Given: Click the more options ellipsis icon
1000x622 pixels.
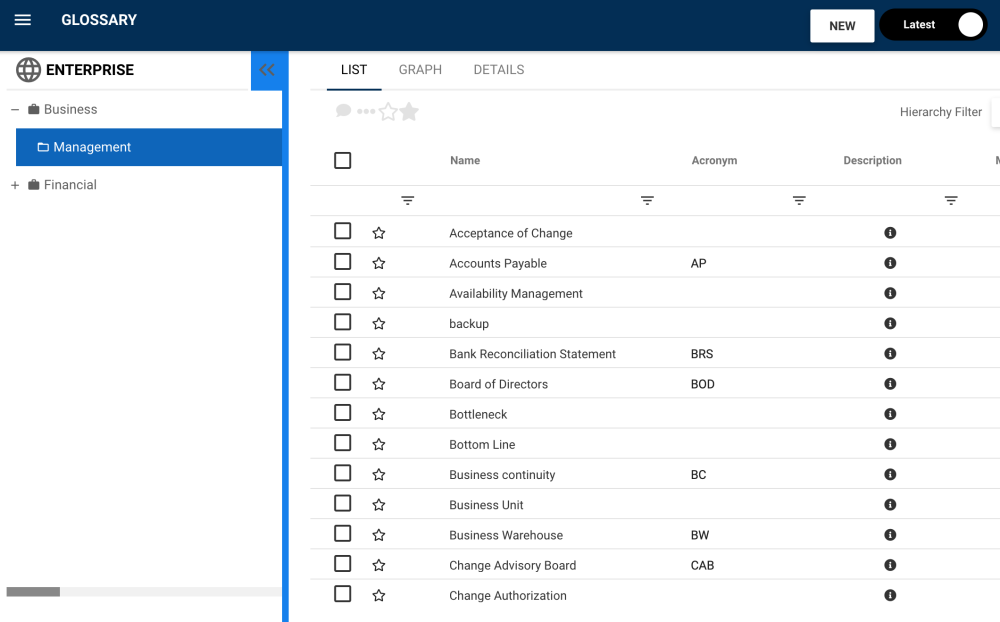Looking at the screenshot, I should coord(365,111).
